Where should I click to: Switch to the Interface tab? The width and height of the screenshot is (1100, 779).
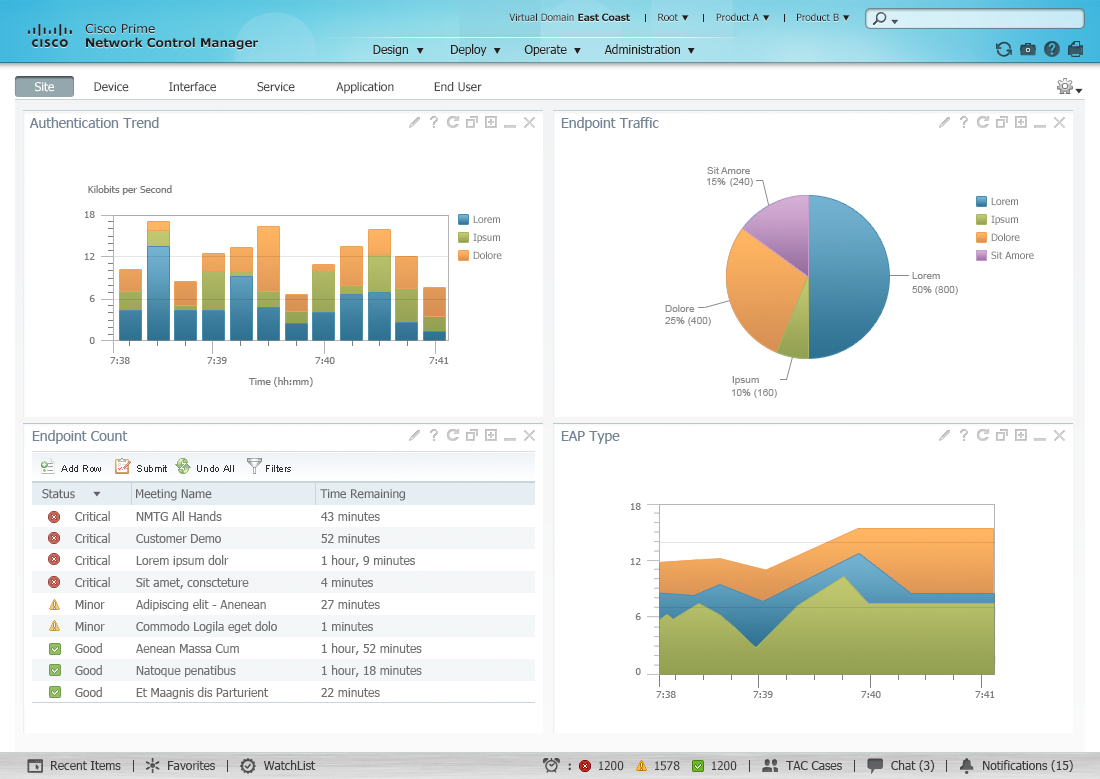pyautogui.click(x=192, y=87)
